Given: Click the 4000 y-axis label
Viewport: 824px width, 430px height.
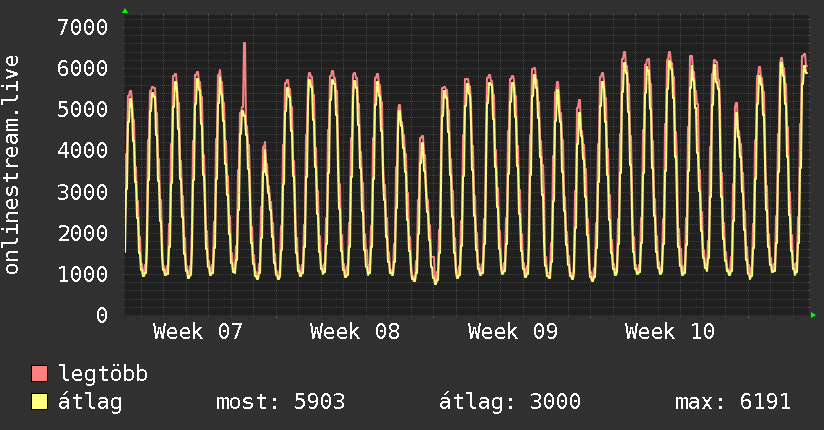Looking at the screenshot, I should pyautogui.click(x=83, y=151).
